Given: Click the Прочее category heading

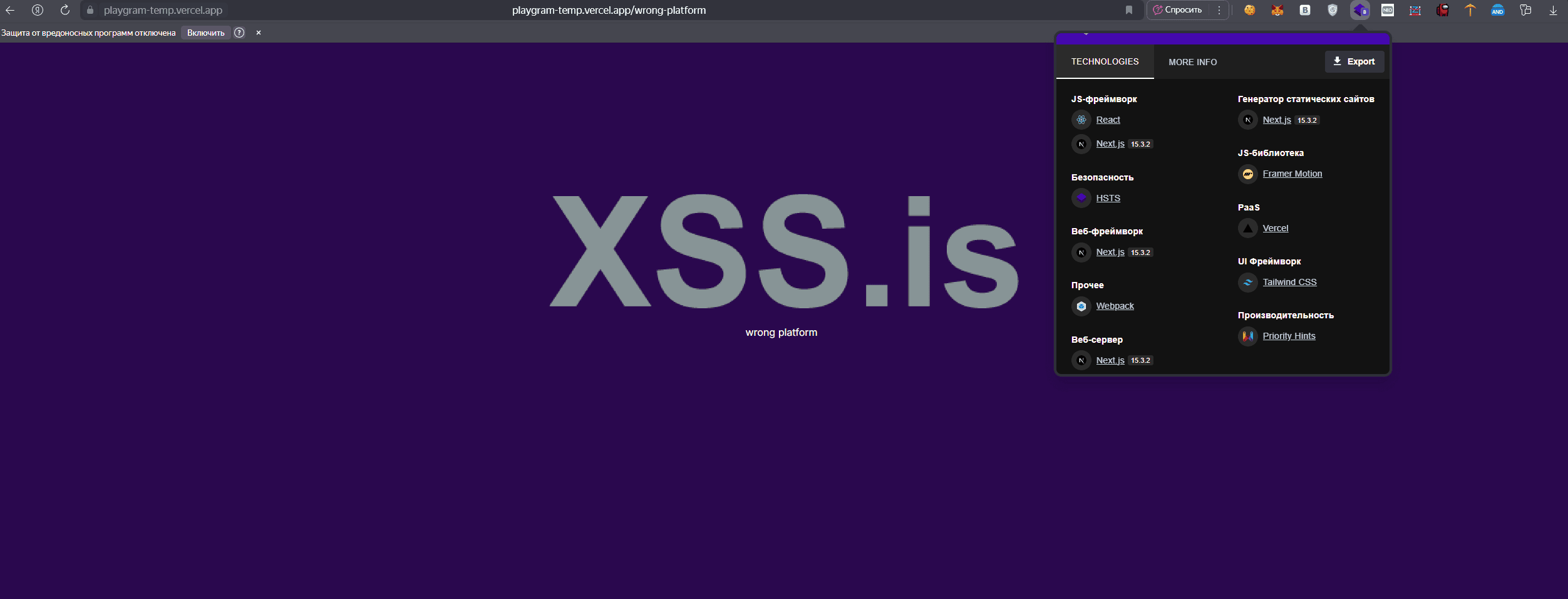Looking at the screenshot, I should [x=1088, y=285].
